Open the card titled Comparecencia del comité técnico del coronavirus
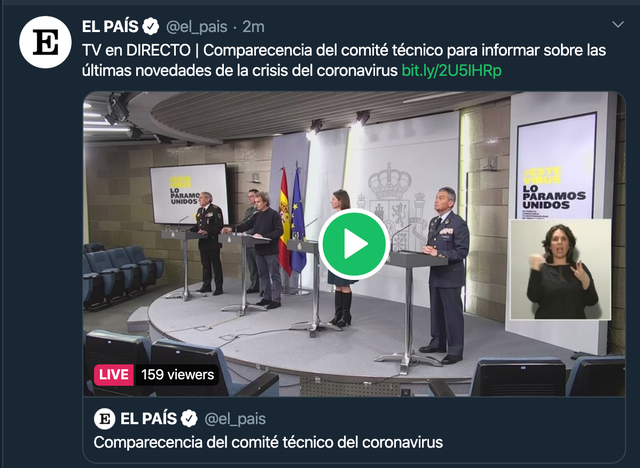 [x=354, y=430]
